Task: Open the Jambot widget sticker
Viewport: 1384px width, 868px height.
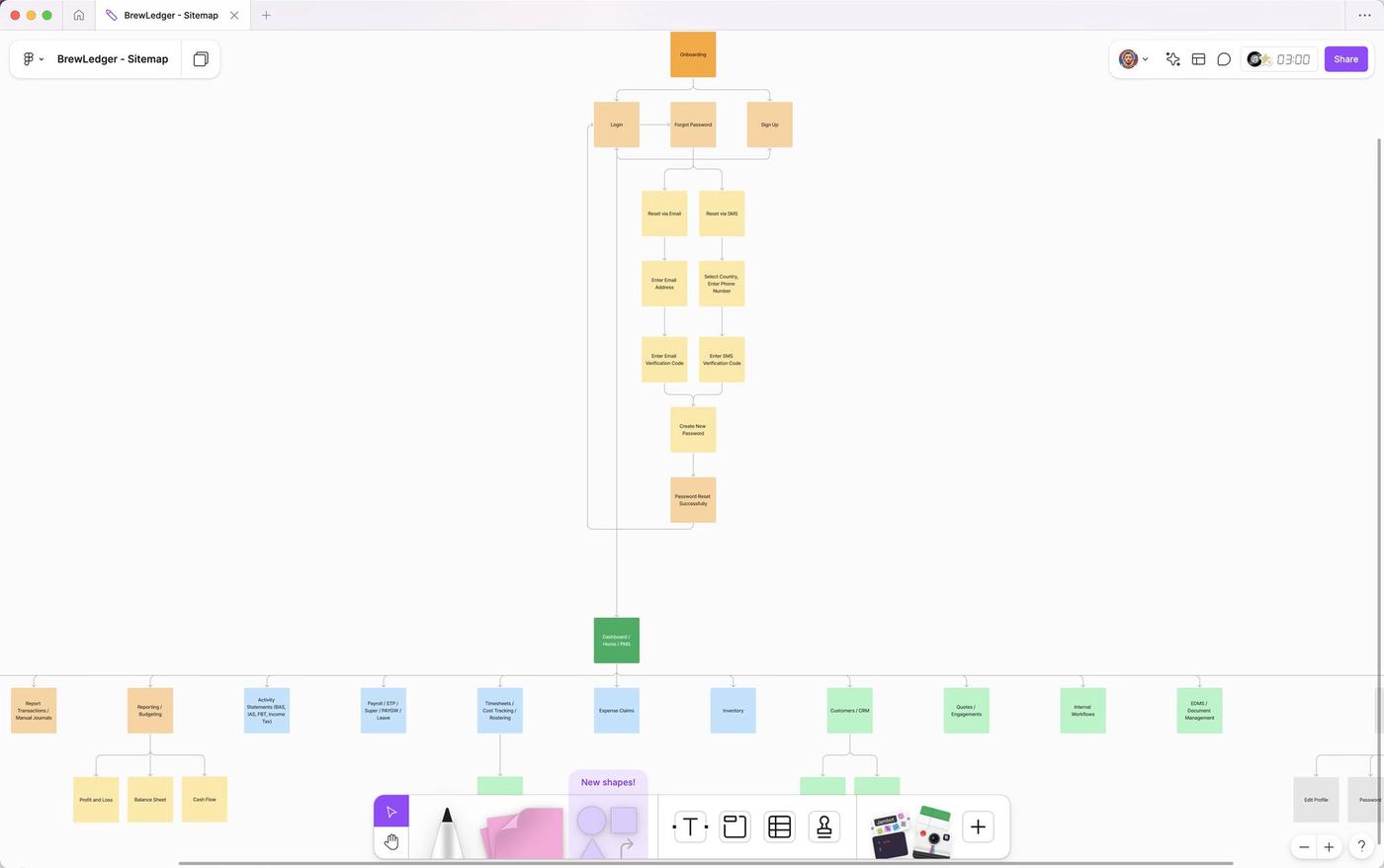Action: [x=890, y=835]
